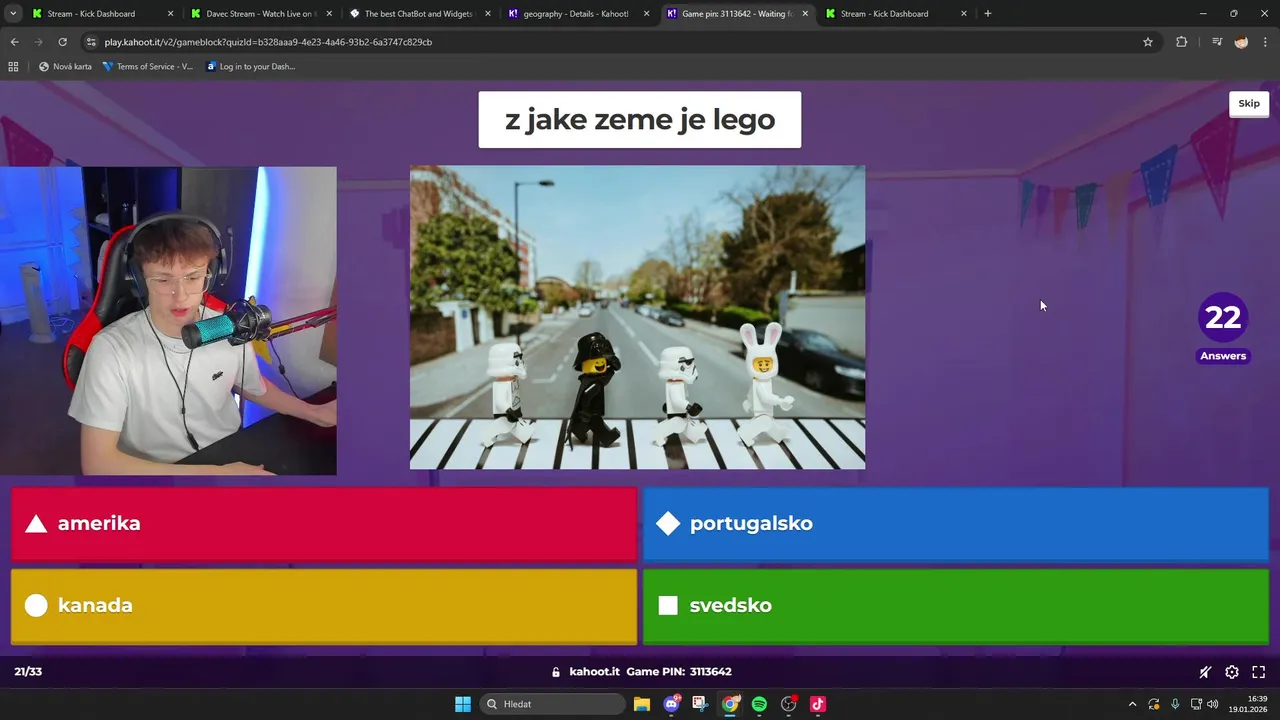Open The best ChatBot and Widgets tab

point(418,14)
